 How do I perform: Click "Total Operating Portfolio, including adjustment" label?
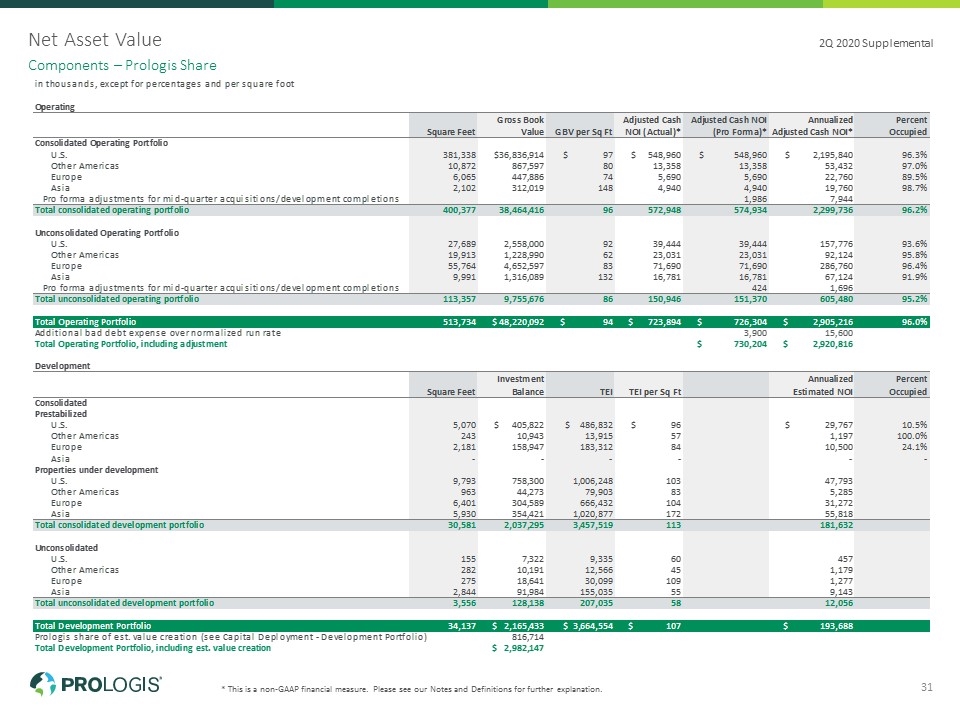(x=130, y=344)
